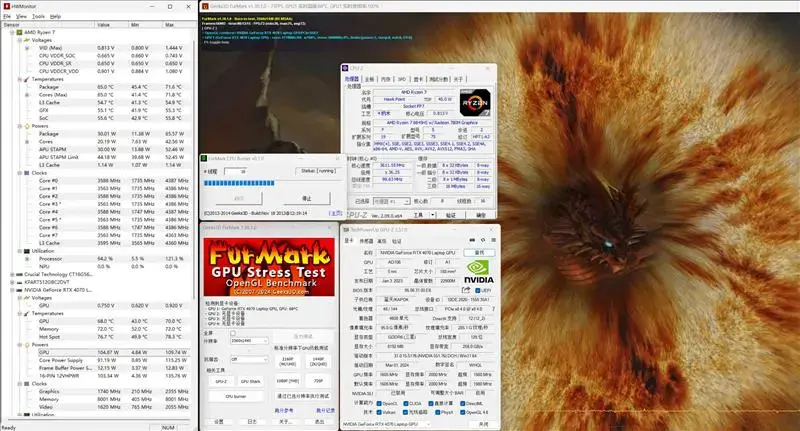Click the GPU Powers flame icon
800x431 pixels.
coord(27,345)
